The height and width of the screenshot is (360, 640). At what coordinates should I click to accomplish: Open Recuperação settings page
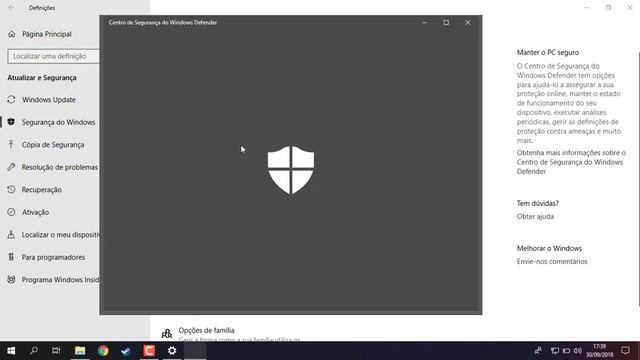tap(42, 190)
